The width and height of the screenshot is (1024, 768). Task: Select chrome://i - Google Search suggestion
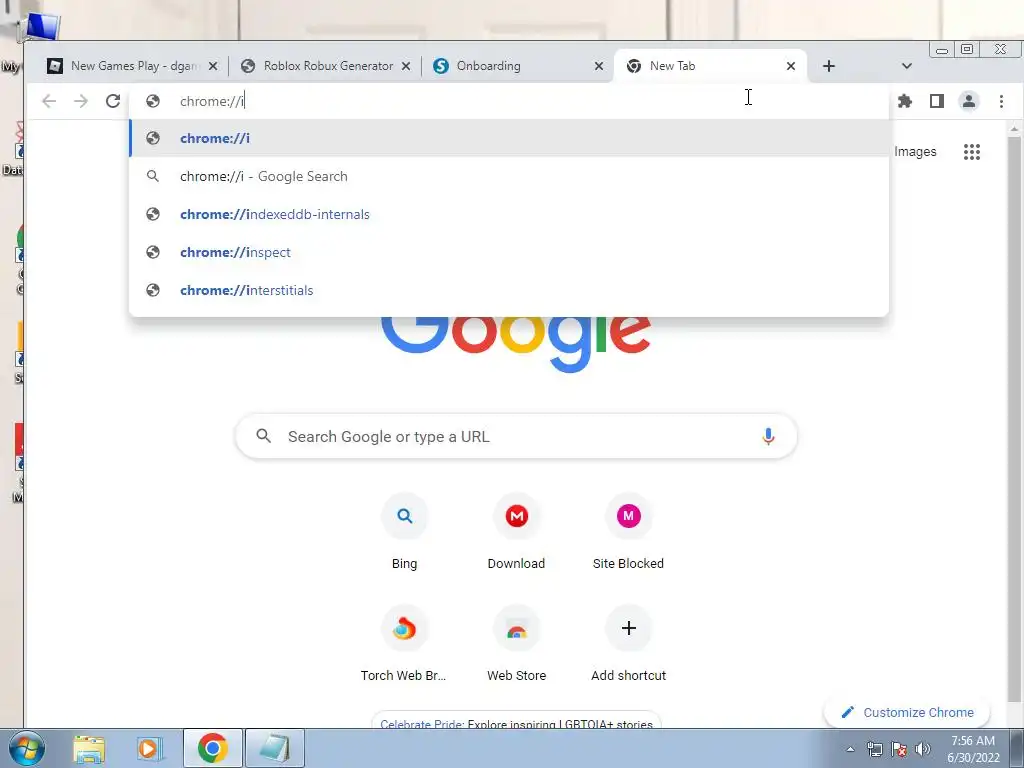click(509, 176)
